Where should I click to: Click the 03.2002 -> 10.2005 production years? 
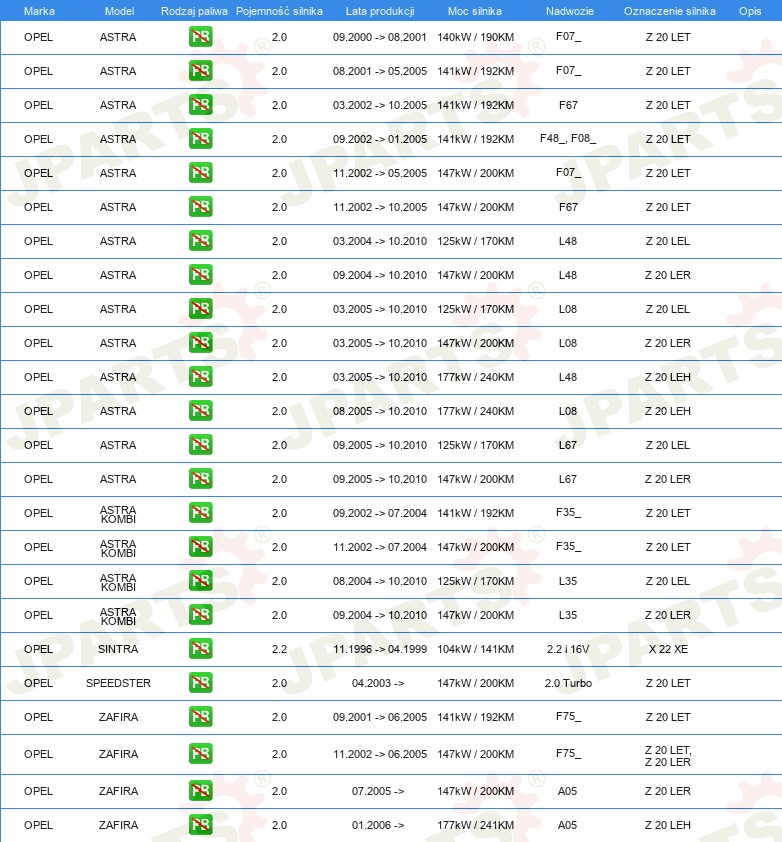pyautogui.click(x=380, y=105)
